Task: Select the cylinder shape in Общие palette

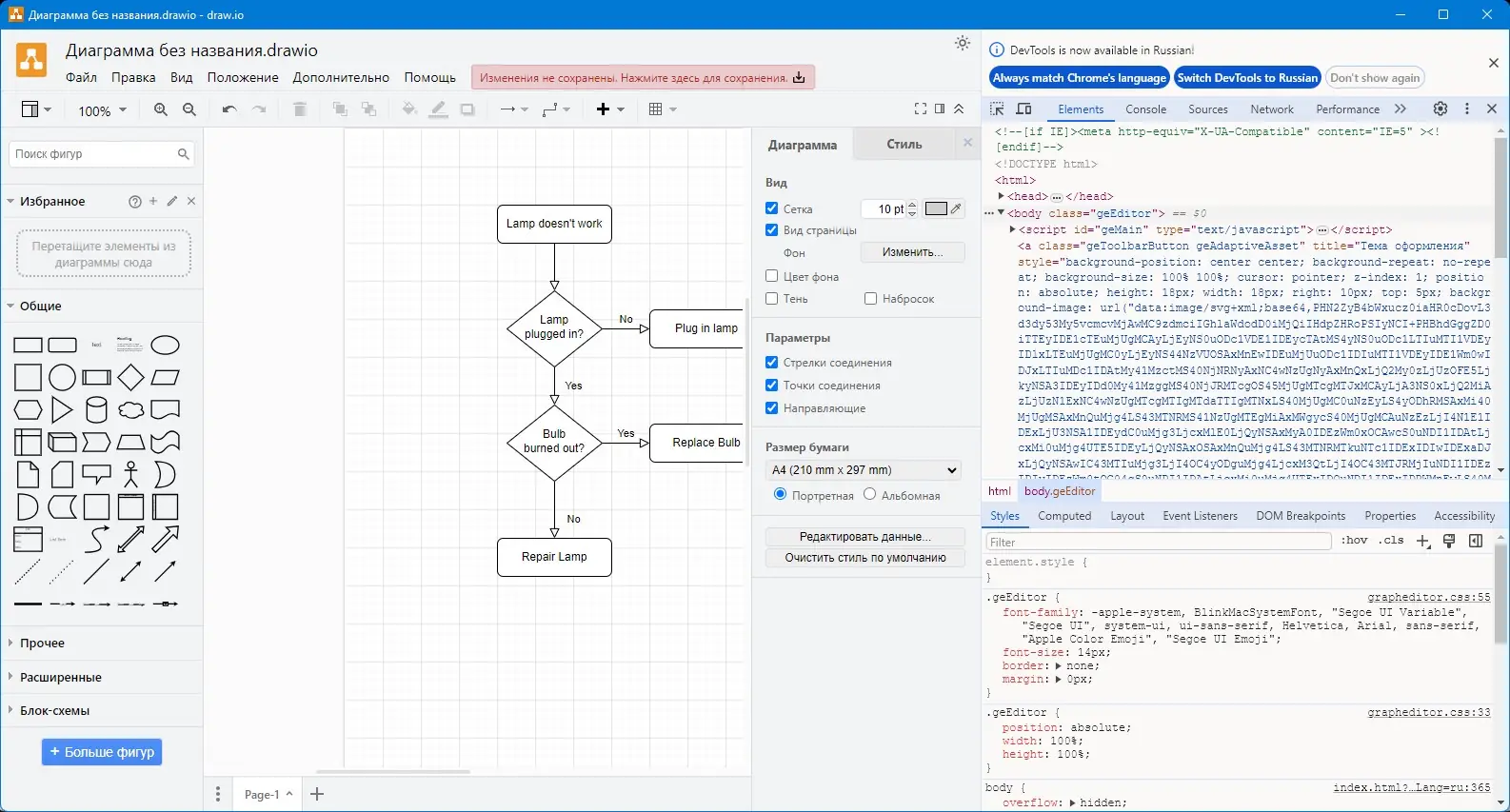Action: (x=96, y=410)
